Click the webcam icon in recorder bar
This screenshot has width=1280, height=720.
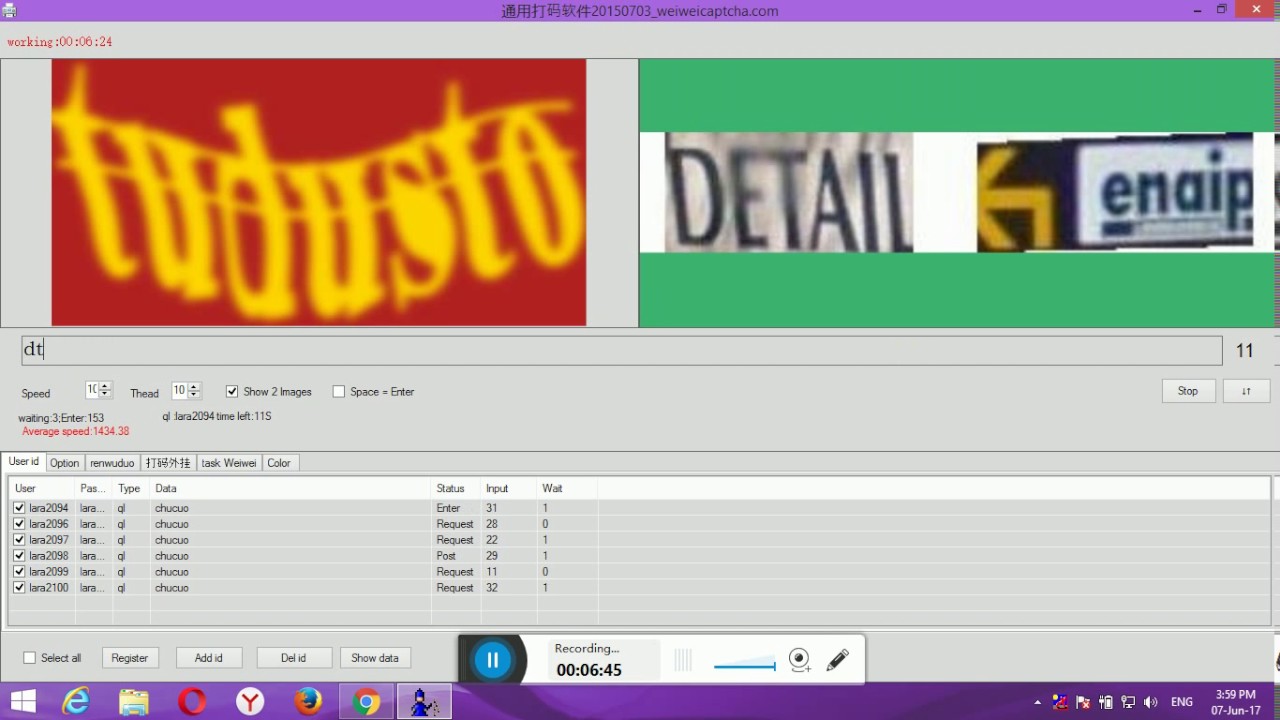799,660
